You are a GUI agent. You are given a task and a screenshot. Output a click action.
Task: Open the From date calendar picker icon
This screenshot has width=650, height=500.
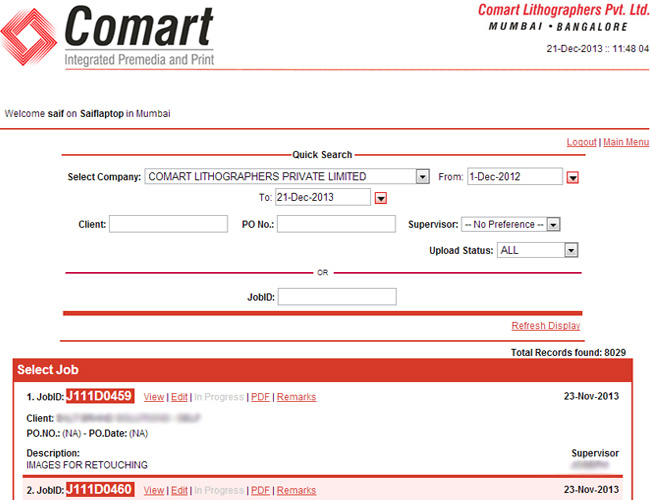(572, 177)
